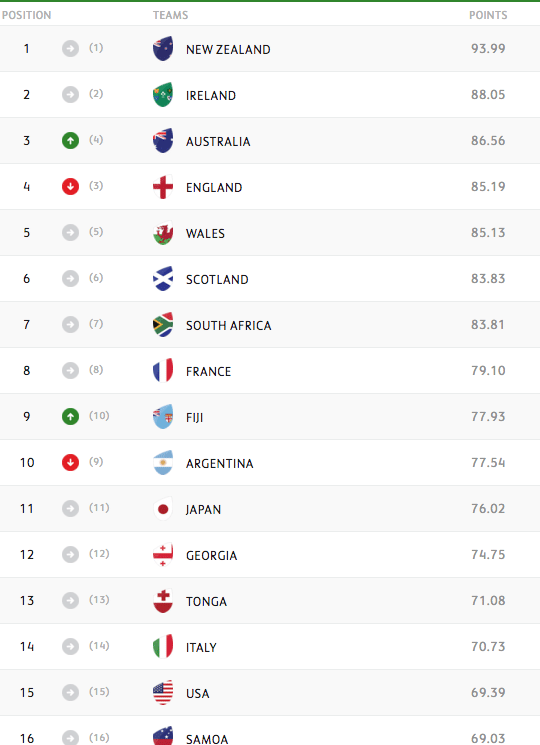This screenshot has width=540, height=745.
Task: Click the green up arrow beside Fiji
Action: [x=70, y=417]
